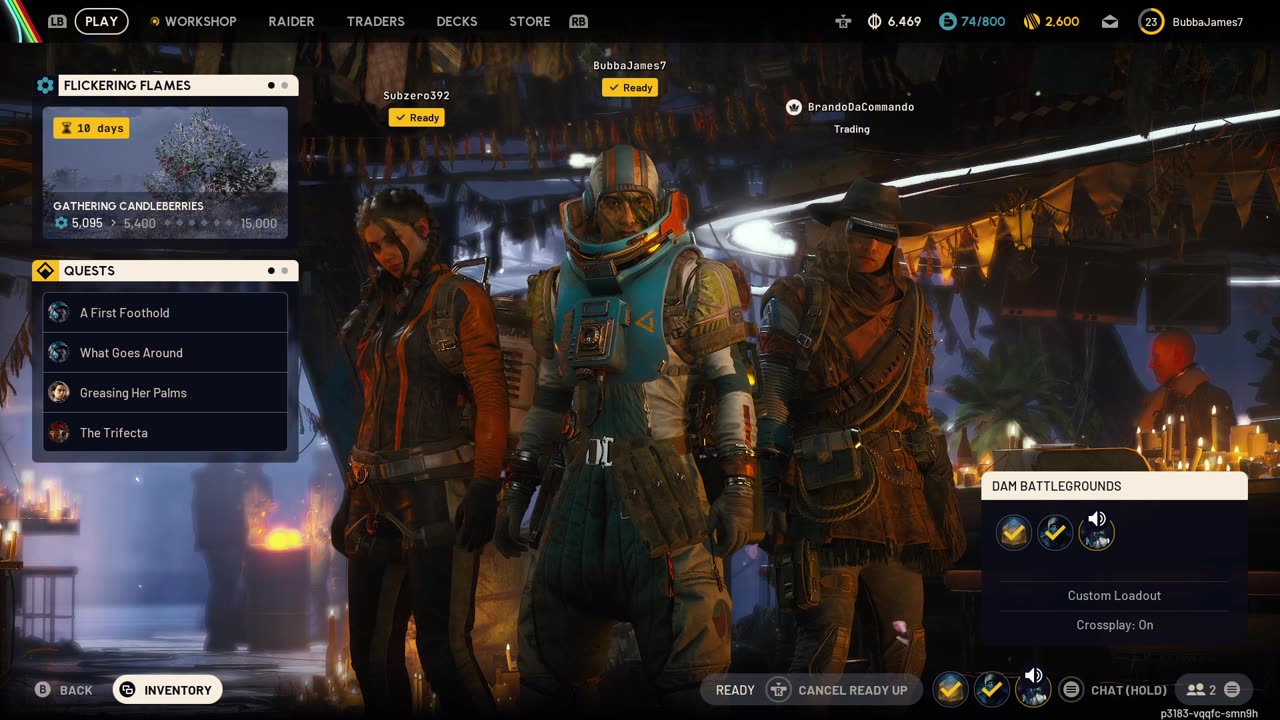Open the INVENTORY button
The image size is (1280, 720).
point(167,690)
